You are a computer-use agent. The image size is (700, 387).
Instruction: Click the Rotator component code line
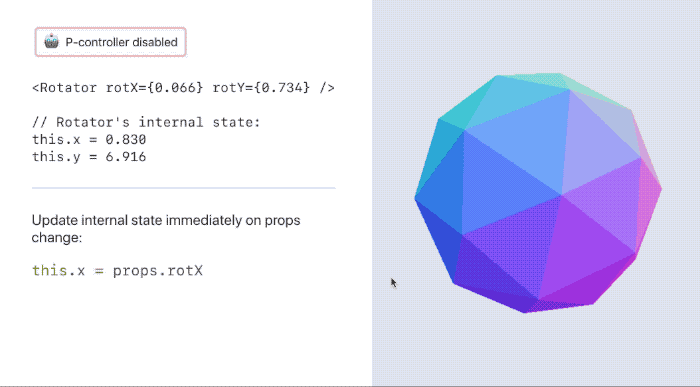[x=183, y=87]
